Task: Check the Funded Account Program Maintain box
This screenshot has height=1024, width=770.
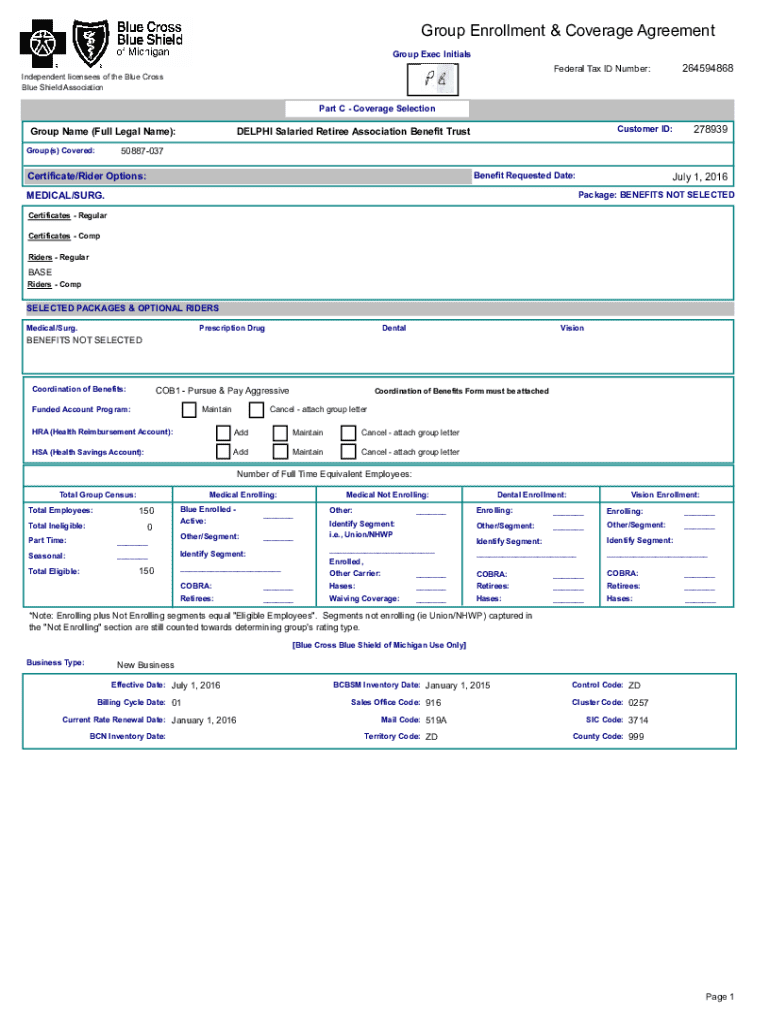Action: pos(189,409)
